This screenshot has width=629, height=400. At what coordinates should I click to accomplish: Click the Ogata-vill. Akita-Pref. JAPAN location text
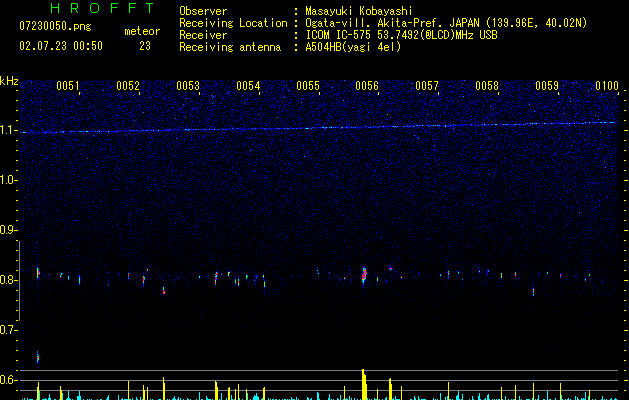(x=446, y=23)
